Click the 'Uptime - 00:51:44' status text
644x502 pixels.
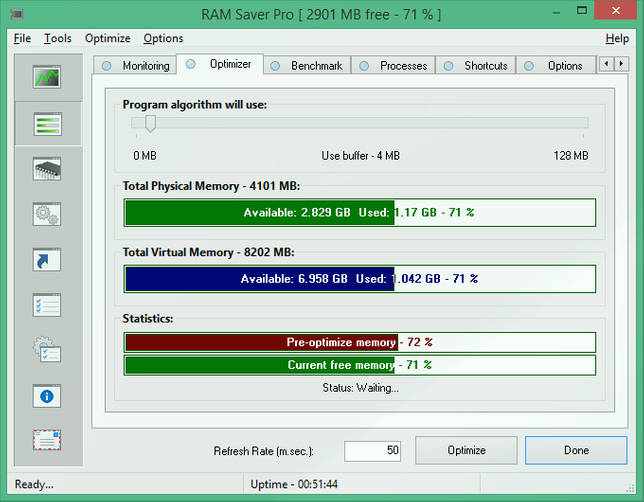pos(294,484)
